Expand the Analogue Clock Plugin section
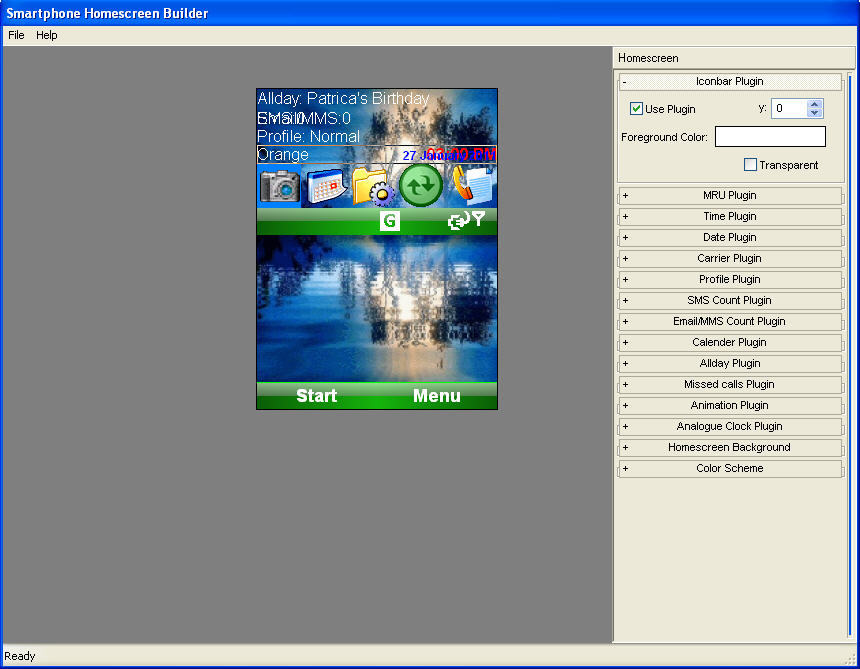This screenshot has height=669, width=860. pos(729,426)
